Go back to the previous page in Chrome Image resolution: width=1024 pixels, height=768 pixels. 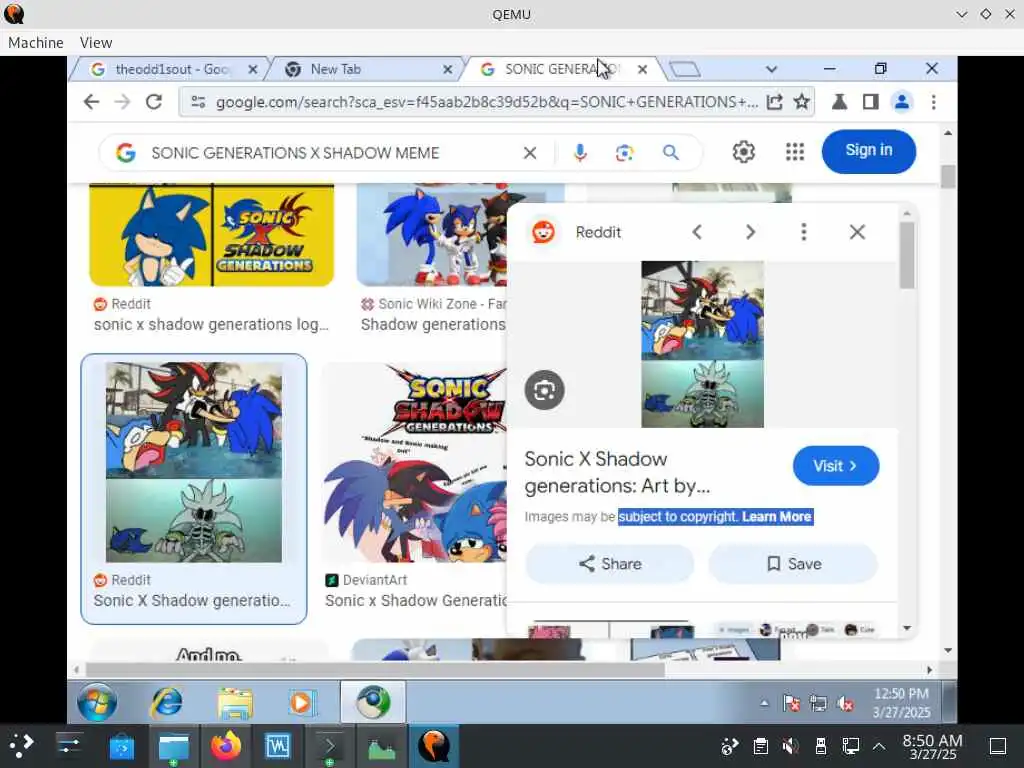(91, 102)
